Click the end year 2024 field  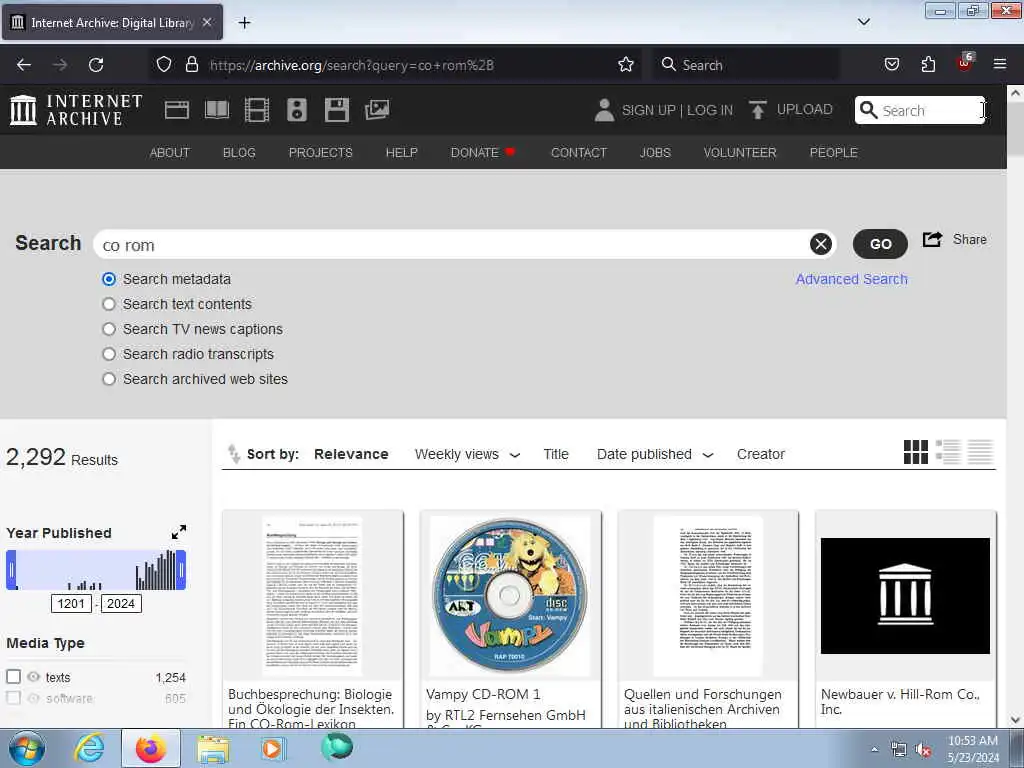121,603
